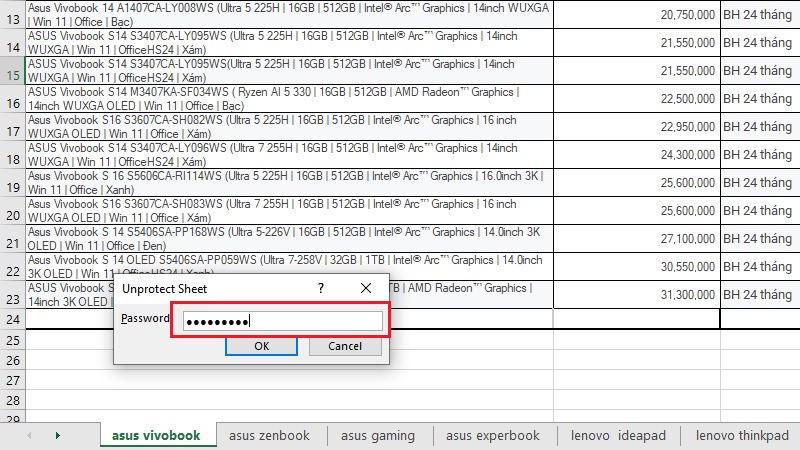Click price cell 22,950,000
The width and height of the screenshot is (800, 450).
pos(637,127)
